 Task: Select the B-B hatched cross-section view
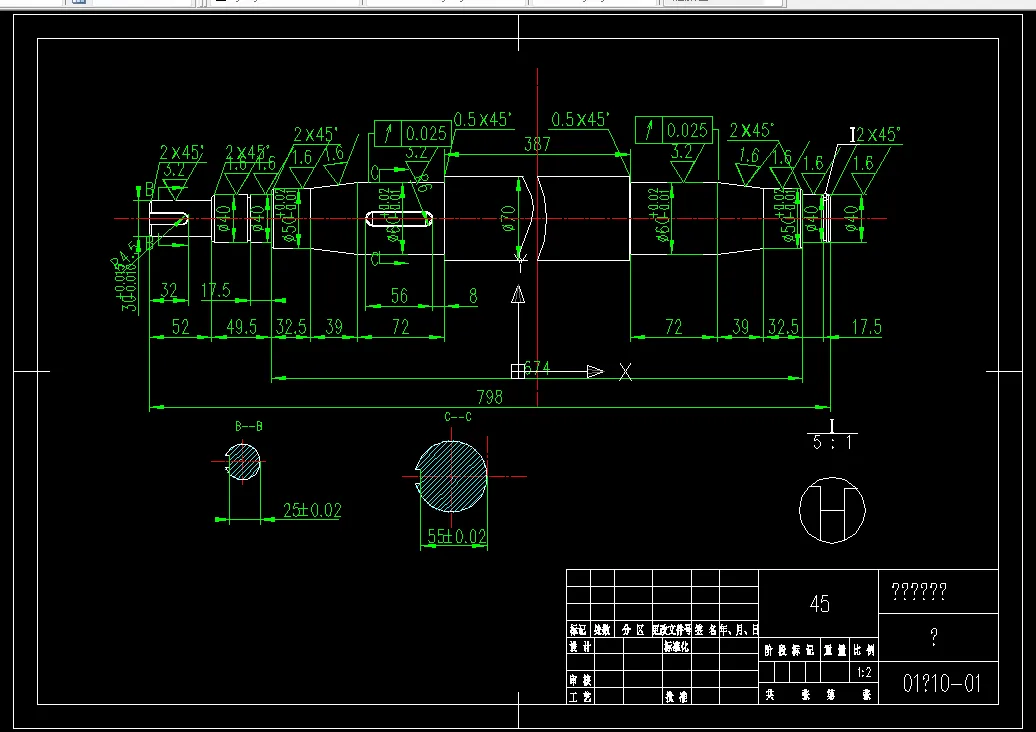click(242, 462)
